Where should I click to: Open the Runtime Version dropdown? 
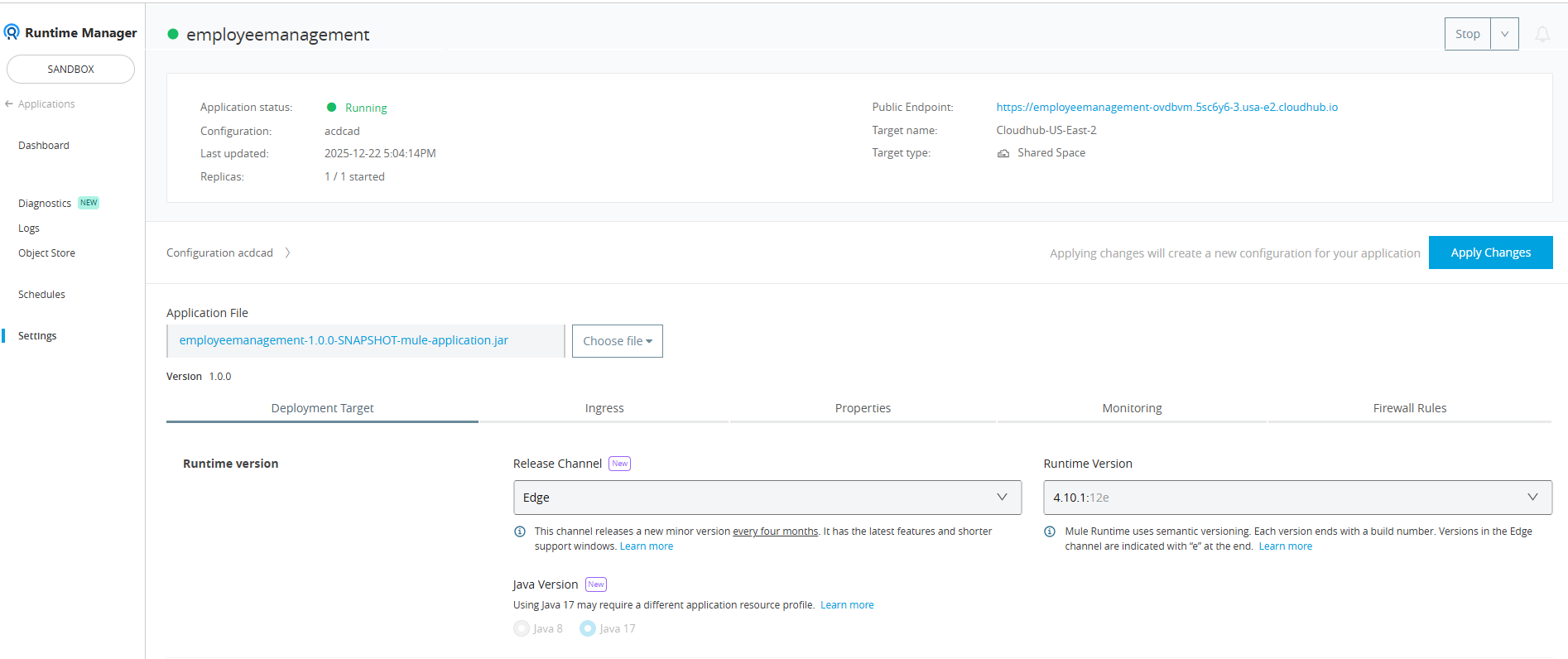click(x=1296, y=498)
